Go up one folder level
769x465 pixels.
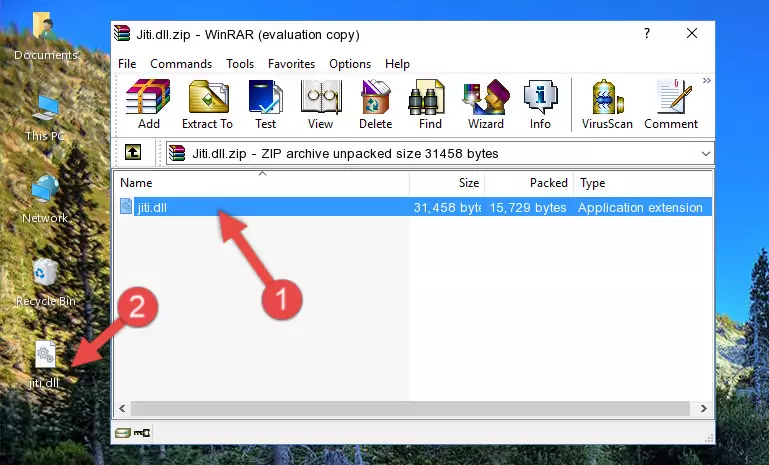[133, 153]
